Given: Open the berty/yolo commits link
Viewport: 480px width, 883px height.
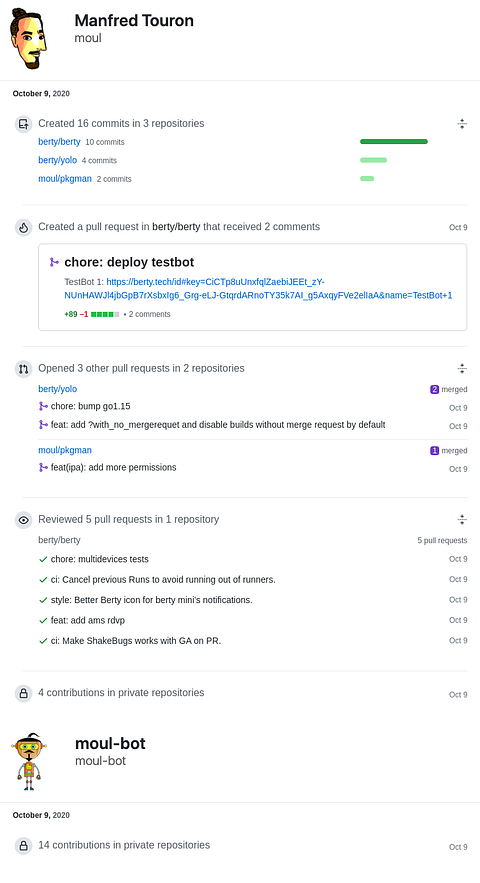Looking at the screenshot, I should point(57,160).
